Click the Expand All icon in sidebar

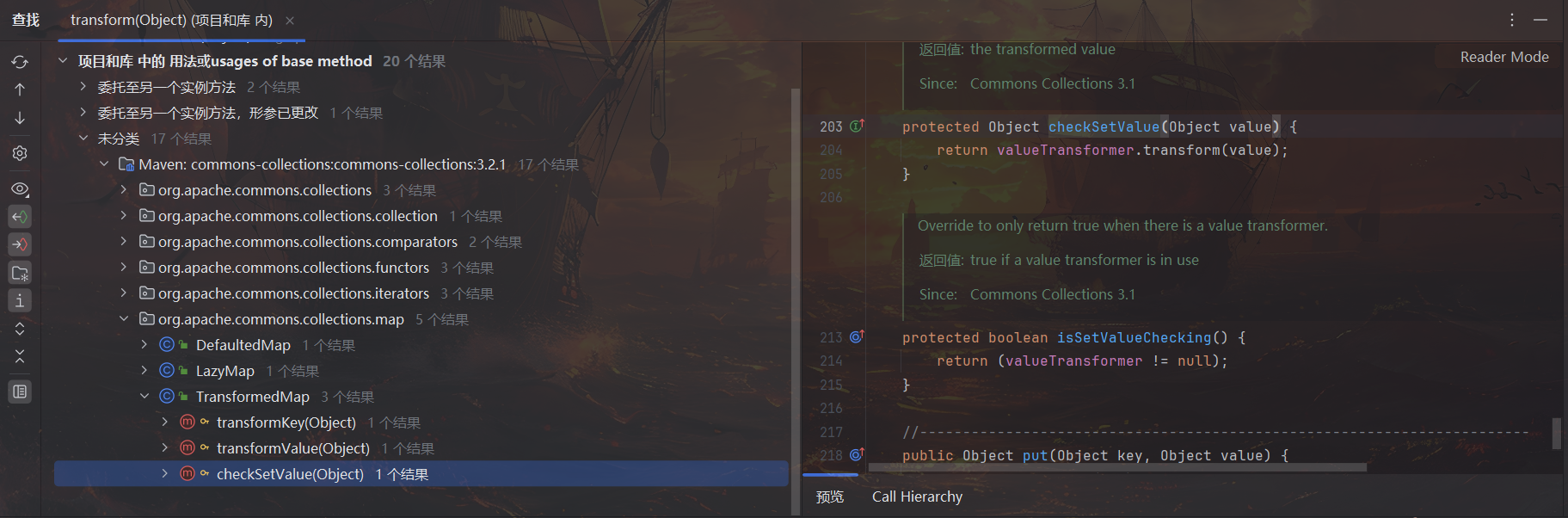point(20,329)
